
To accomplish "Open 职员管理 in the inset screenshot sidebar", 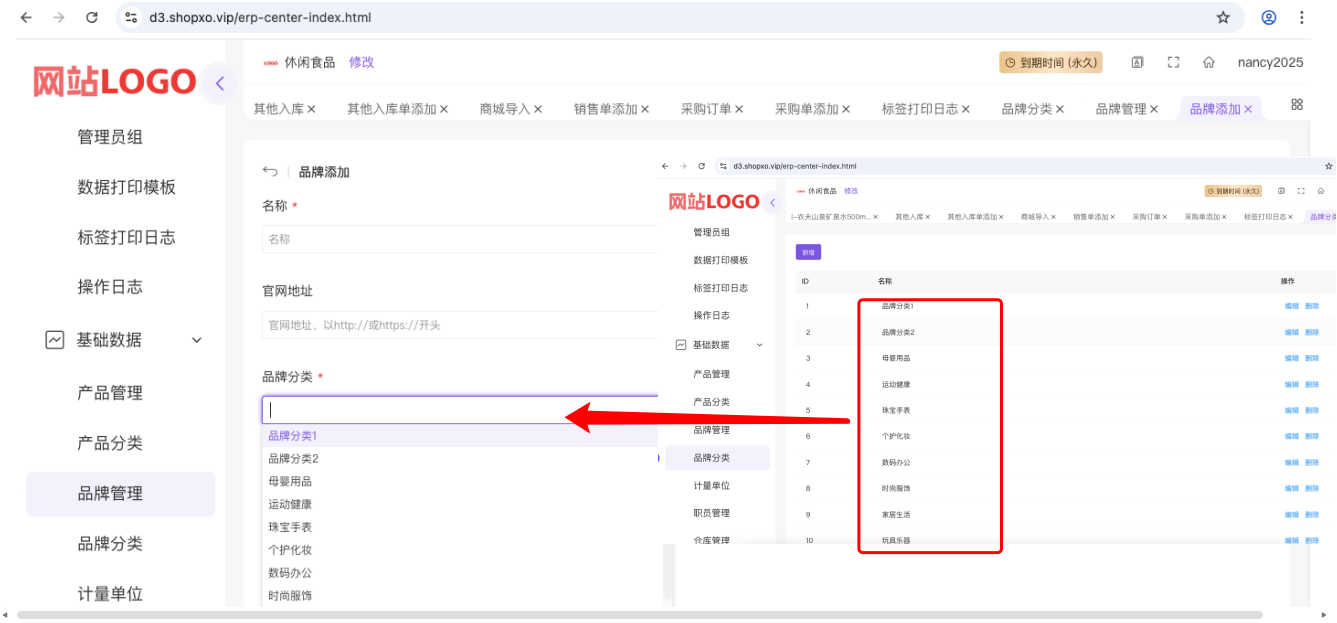I will click(712, 513).
